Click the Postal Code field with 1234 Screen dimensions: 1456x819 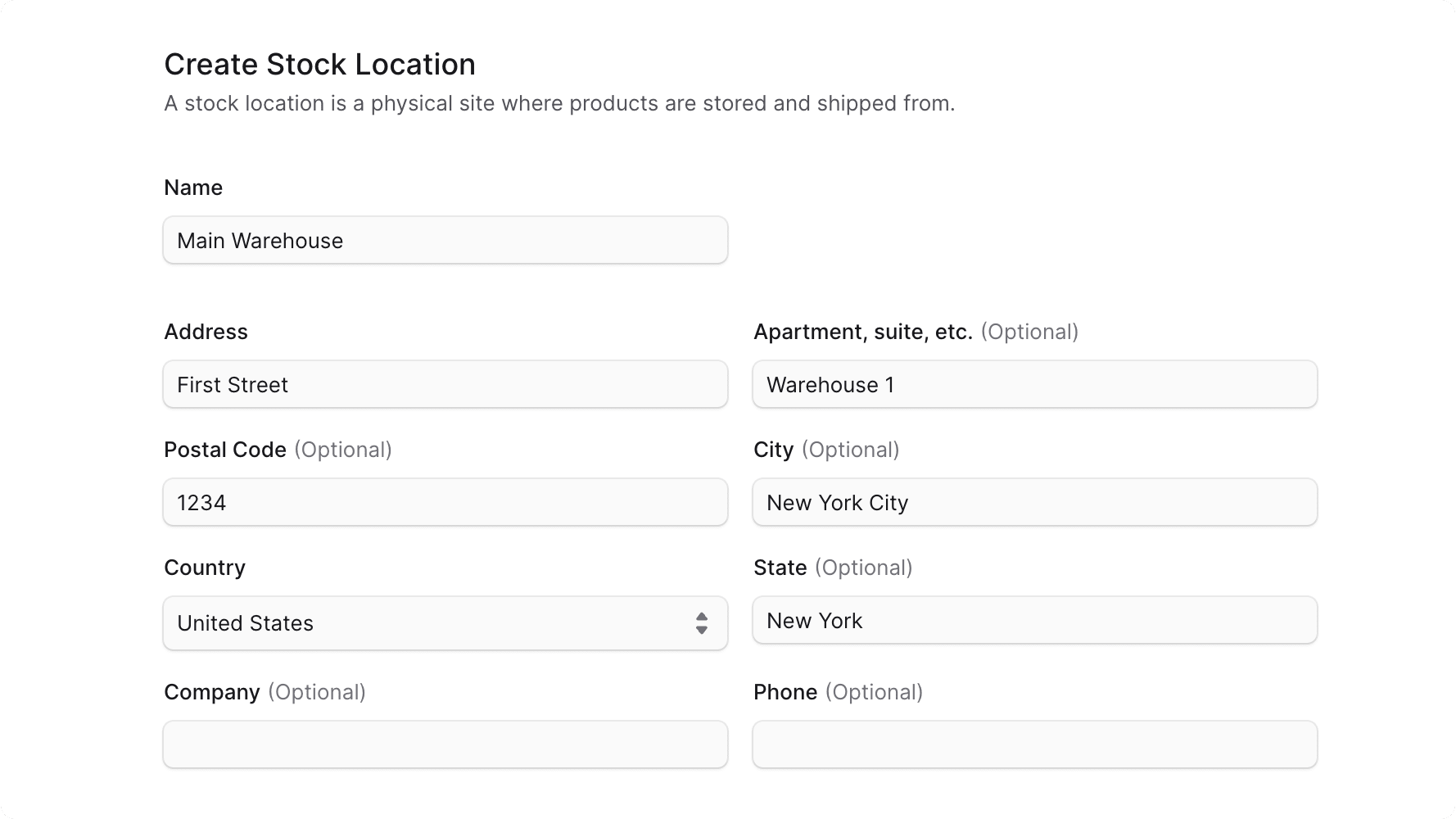click(445, 502)
